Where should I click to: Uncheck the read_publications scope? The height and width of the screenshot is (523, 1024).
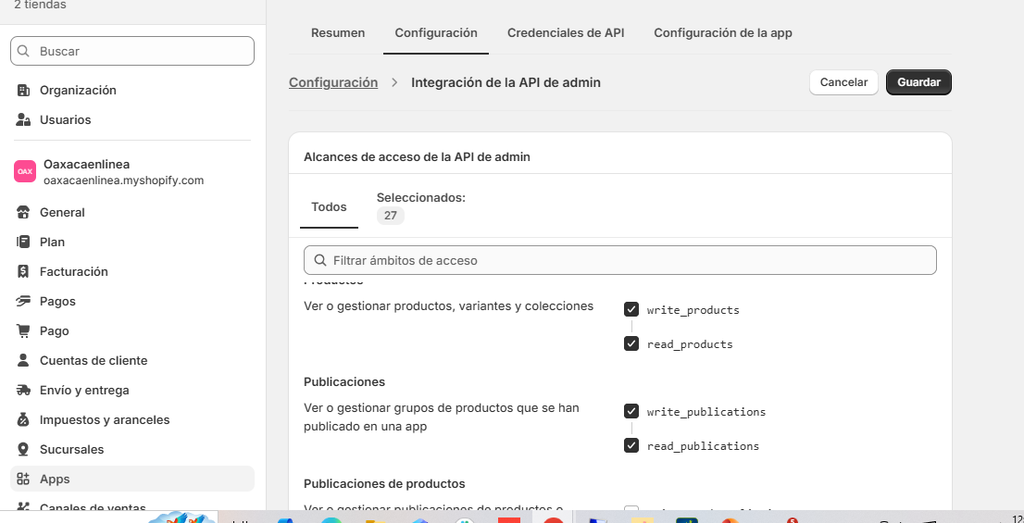tap(631, 445)
